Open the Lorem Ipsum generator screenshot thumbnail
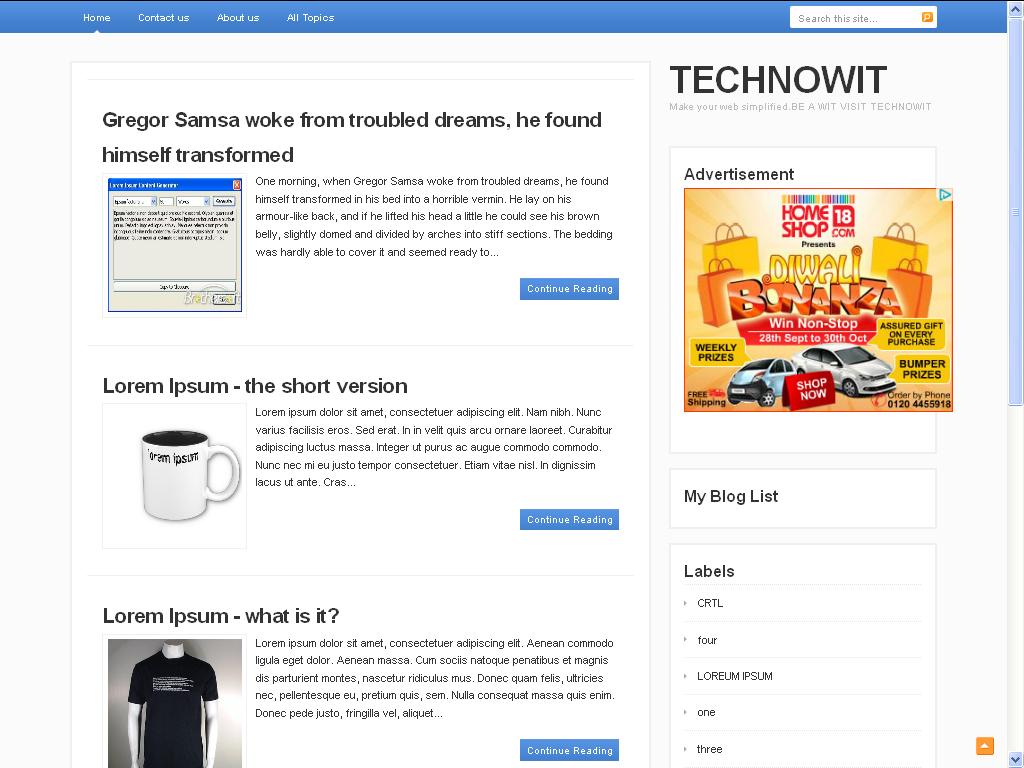 (174, 245)
